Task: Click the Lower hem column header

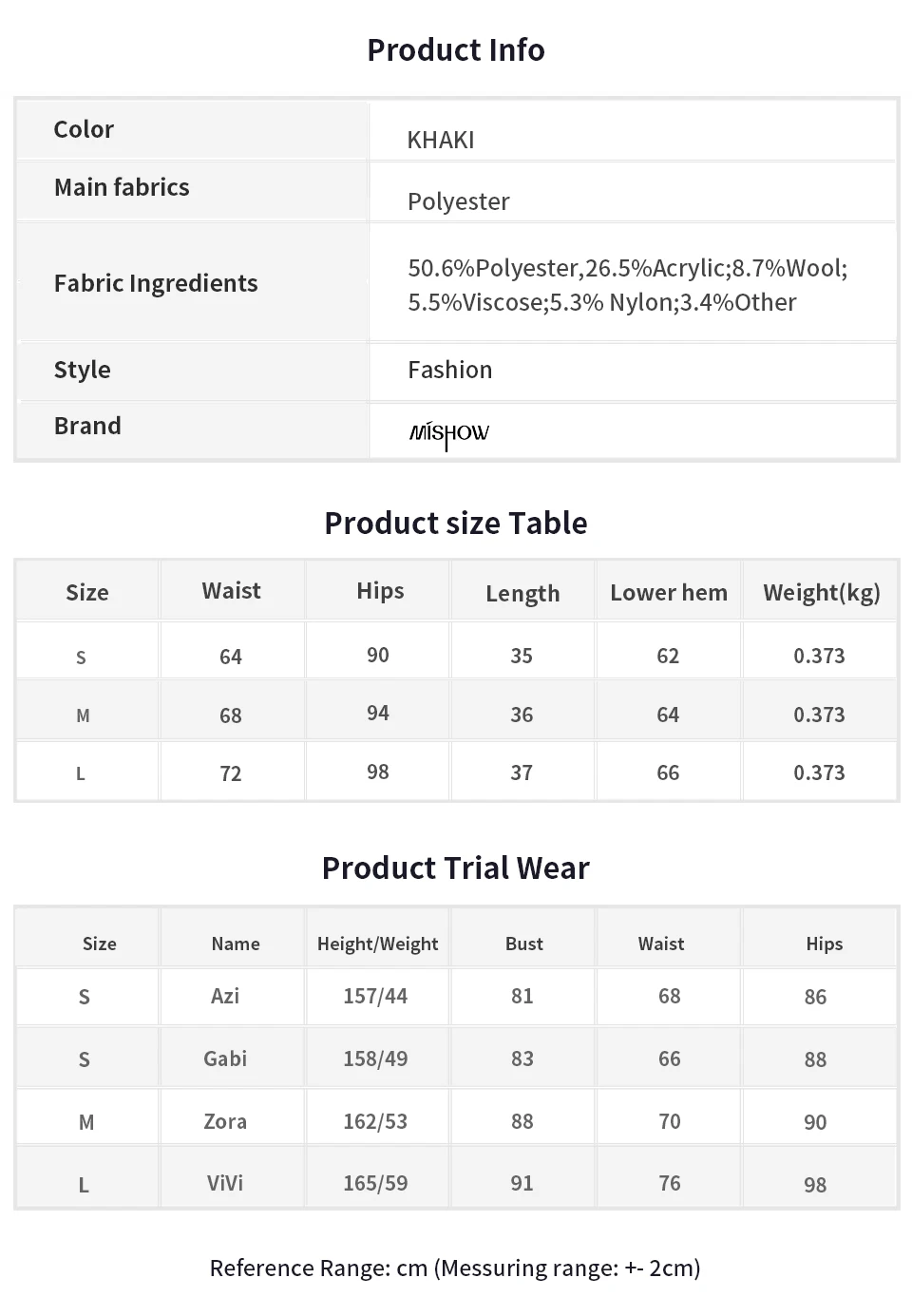Action: coord(668,592)
